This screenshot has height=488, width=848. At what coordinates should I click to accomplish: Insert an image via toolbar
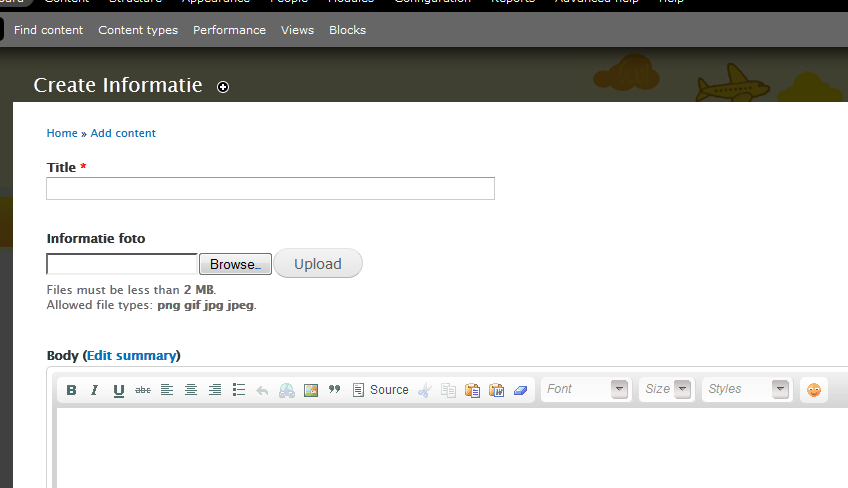(x=311, y=390)
